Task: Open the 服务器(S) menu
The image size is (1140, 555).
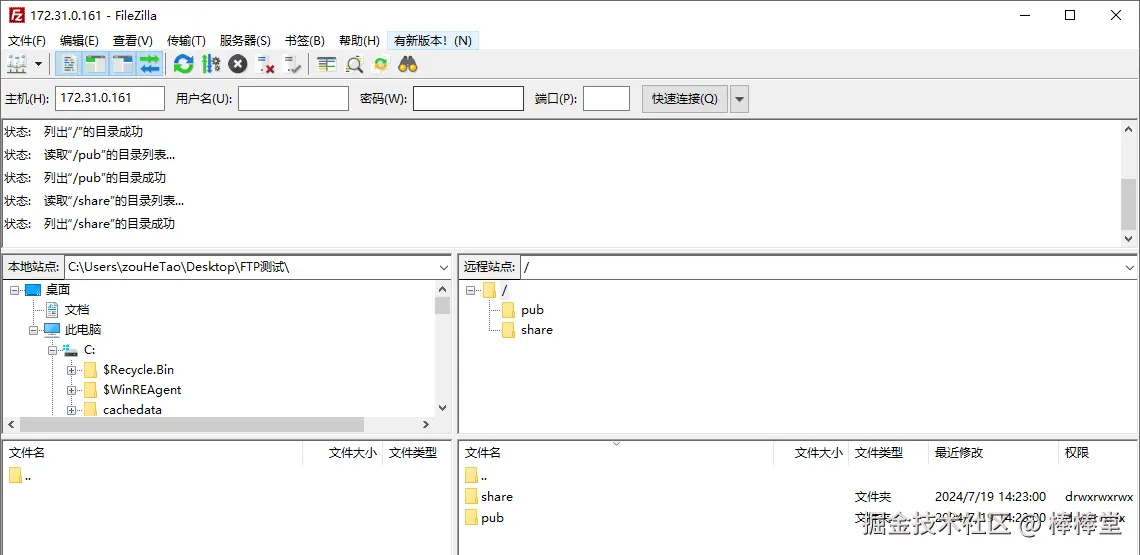Action: 245,41
